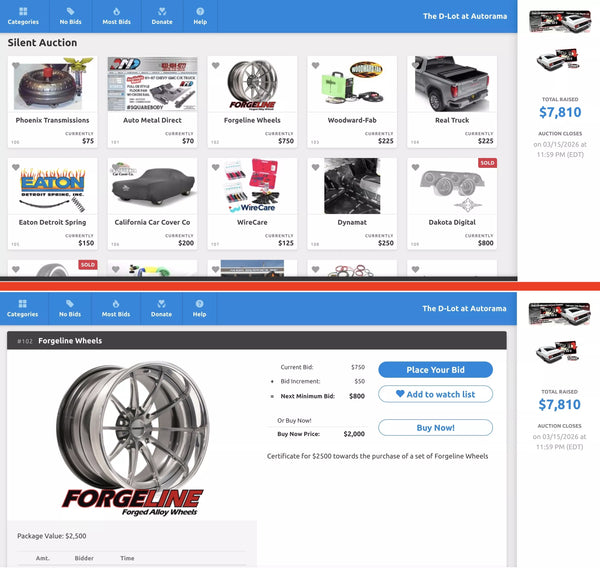Click 'The D-Lot at Autorama' title on detail page
The width and height of the screenshot is (600, 568).
click(464, 308)
